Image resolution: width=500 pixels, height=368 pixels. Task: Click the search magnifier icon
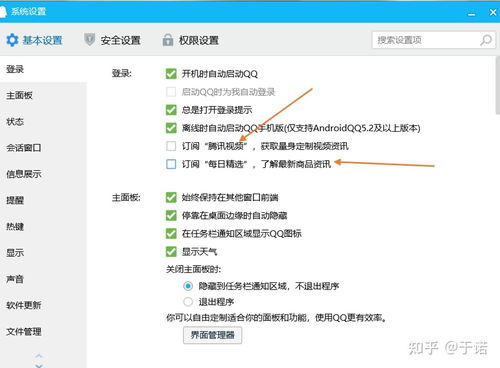tap(486, 40)
